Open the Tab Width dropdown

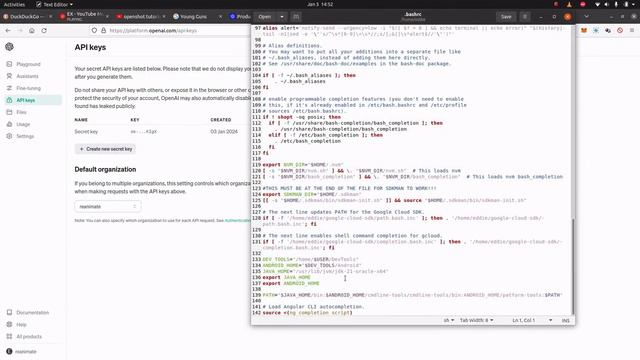476,320
